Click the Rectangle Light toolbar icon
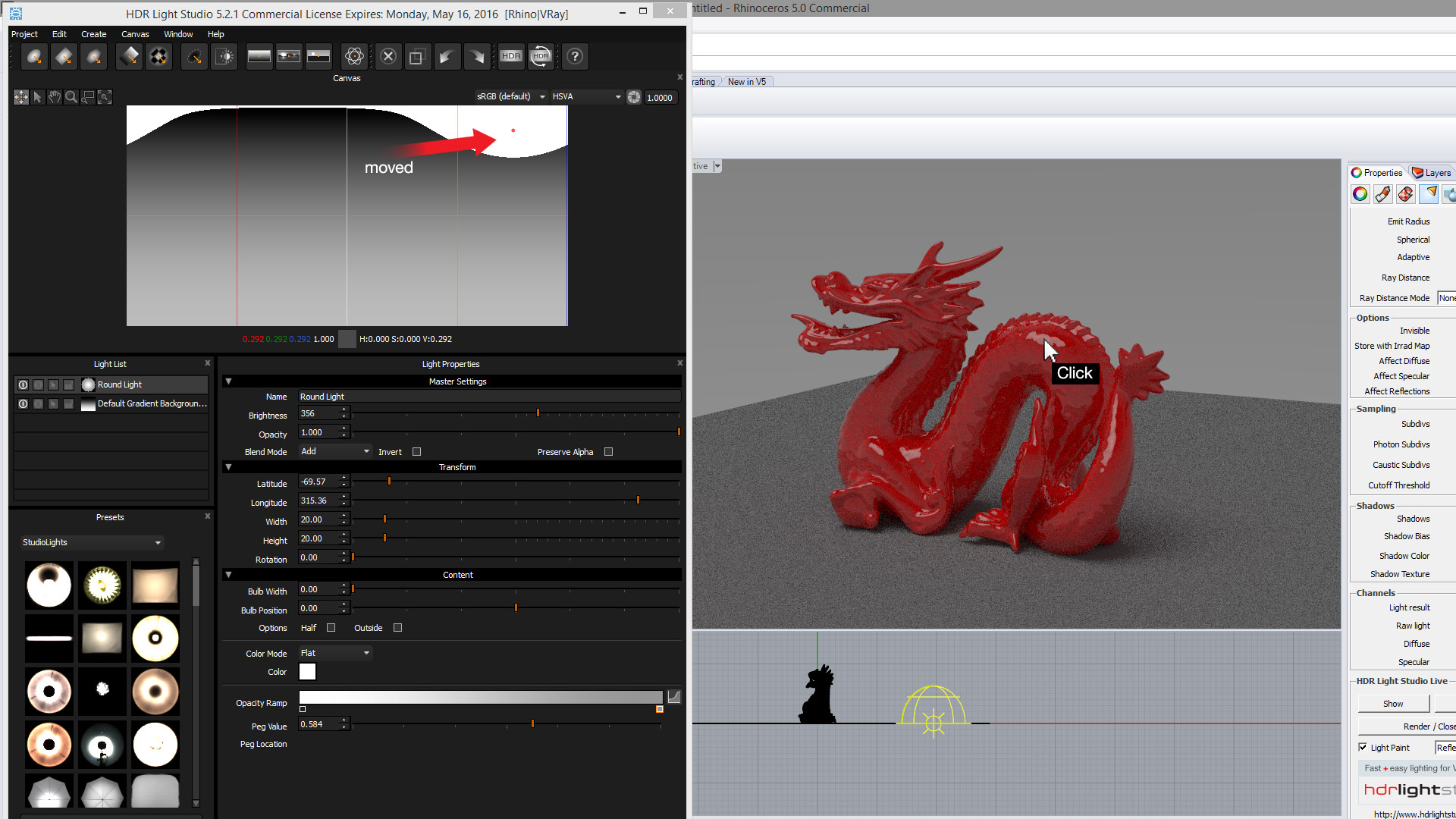This screenshot has height=819, width=1456. (64, 57)
